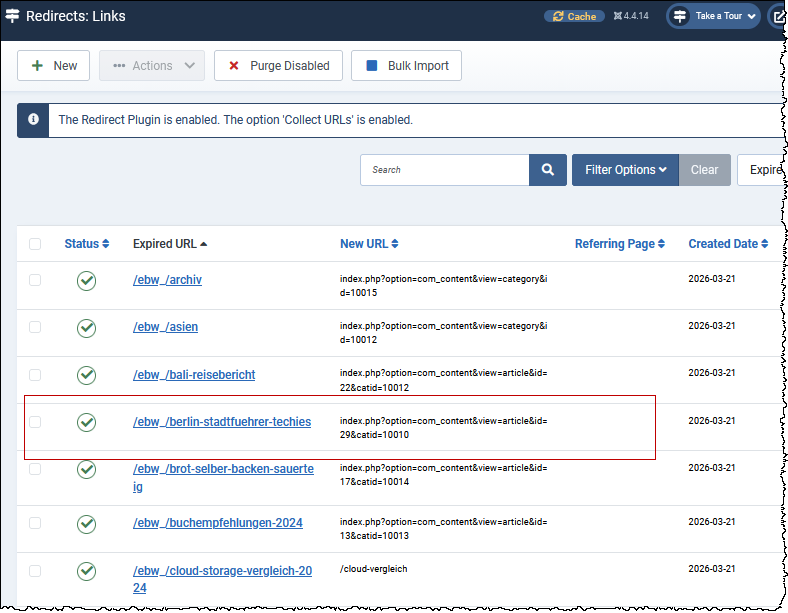Click the info icon in the plugin notice
Screen dimensions: 788x613
[34, 120]
